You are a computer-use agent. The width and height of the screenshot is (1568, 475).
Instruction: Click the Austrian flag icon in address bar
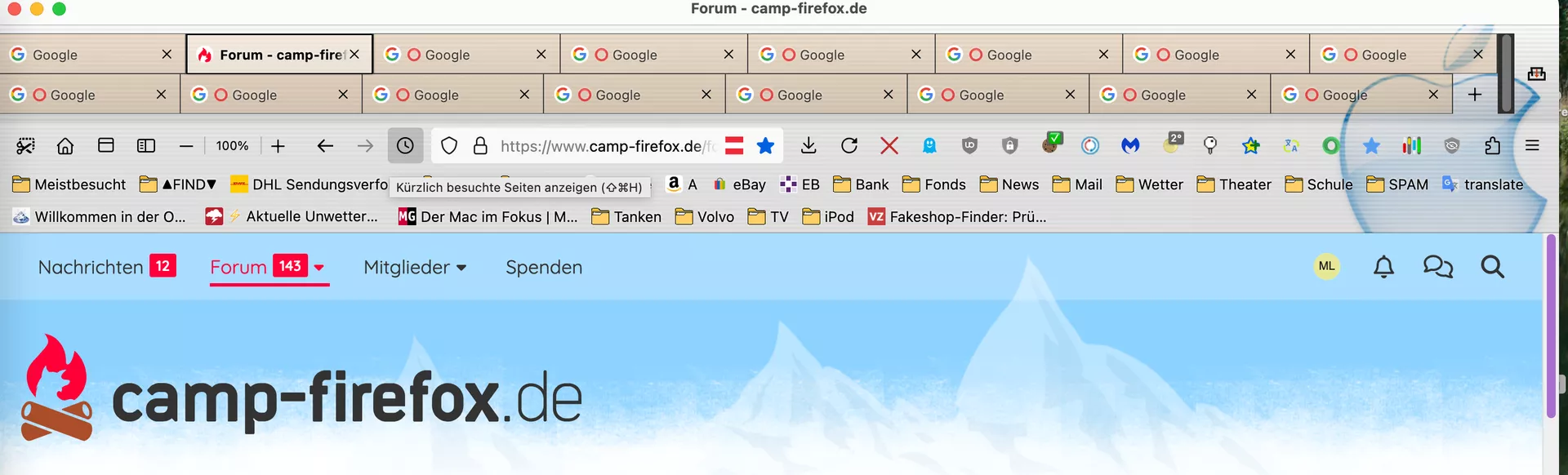734,146
